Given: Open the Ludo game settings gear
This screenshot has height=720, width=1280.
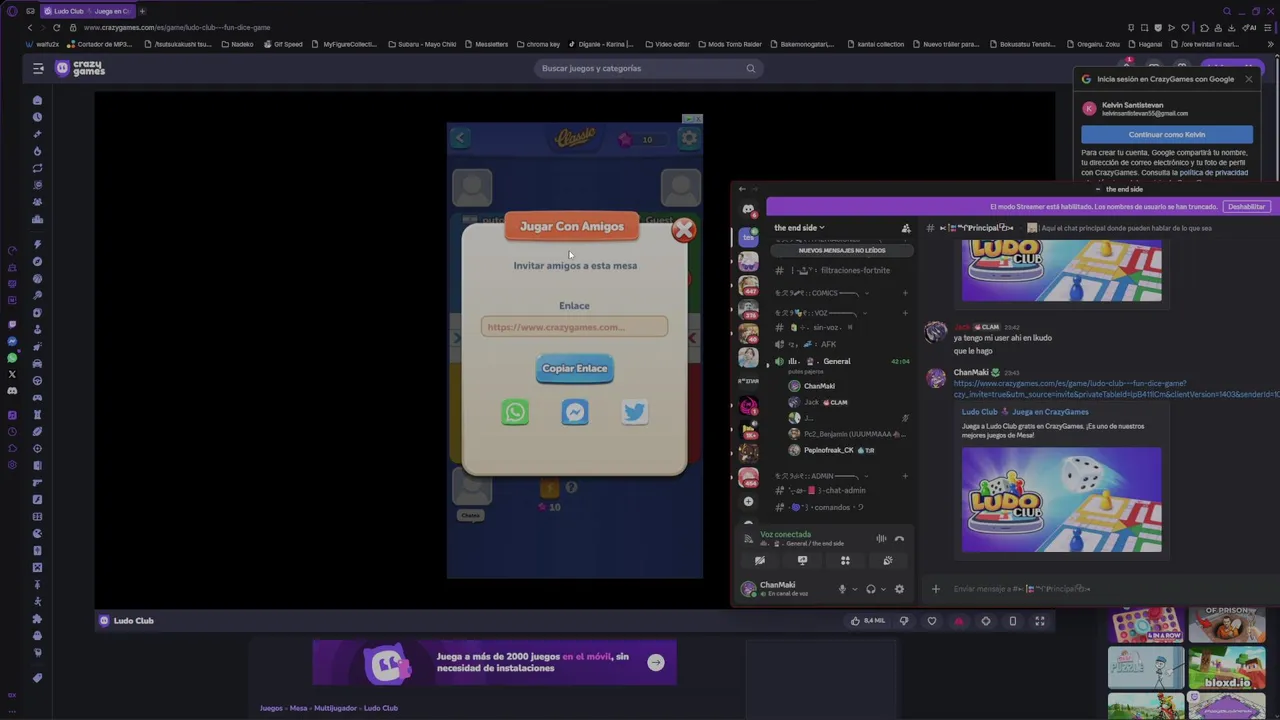Looking at the screenshot, I should (689, 139).
